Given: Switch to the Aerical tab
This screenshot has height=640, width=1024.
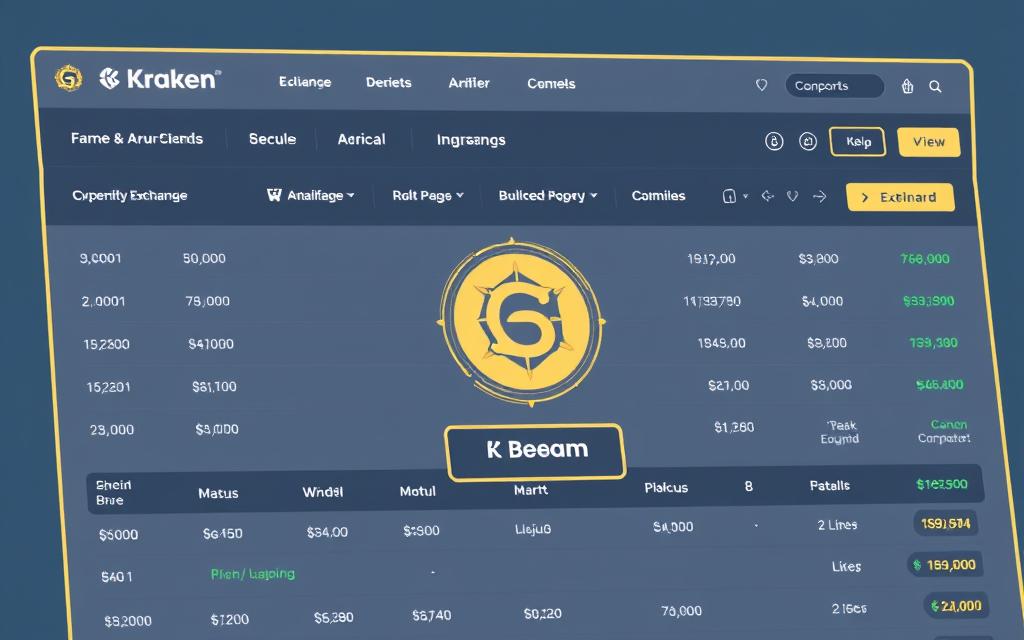Looking at the screenshot, I should (x=361, y=139).
